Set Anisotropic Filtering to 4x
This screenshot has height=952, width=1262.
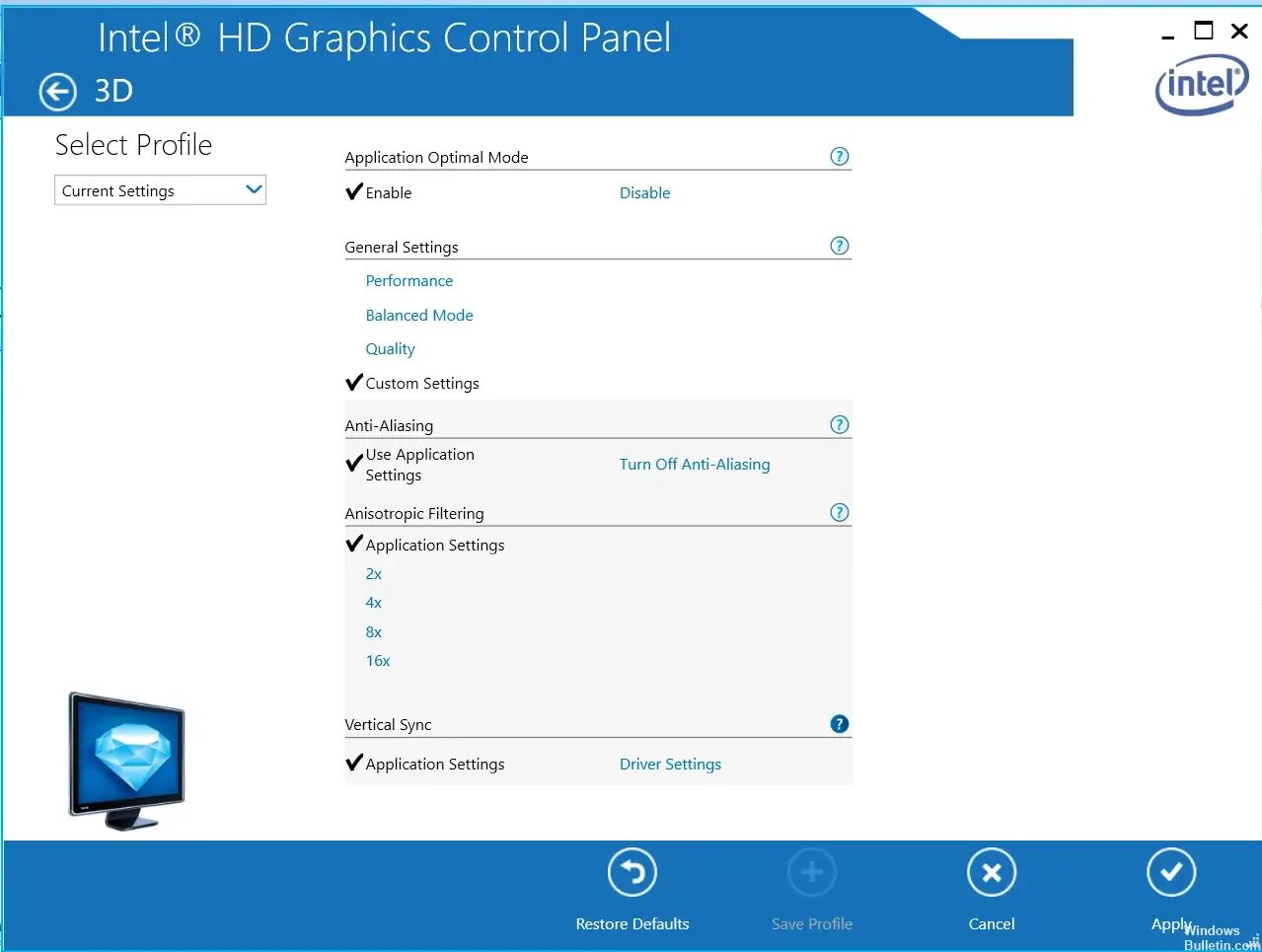tap(373, 603)
